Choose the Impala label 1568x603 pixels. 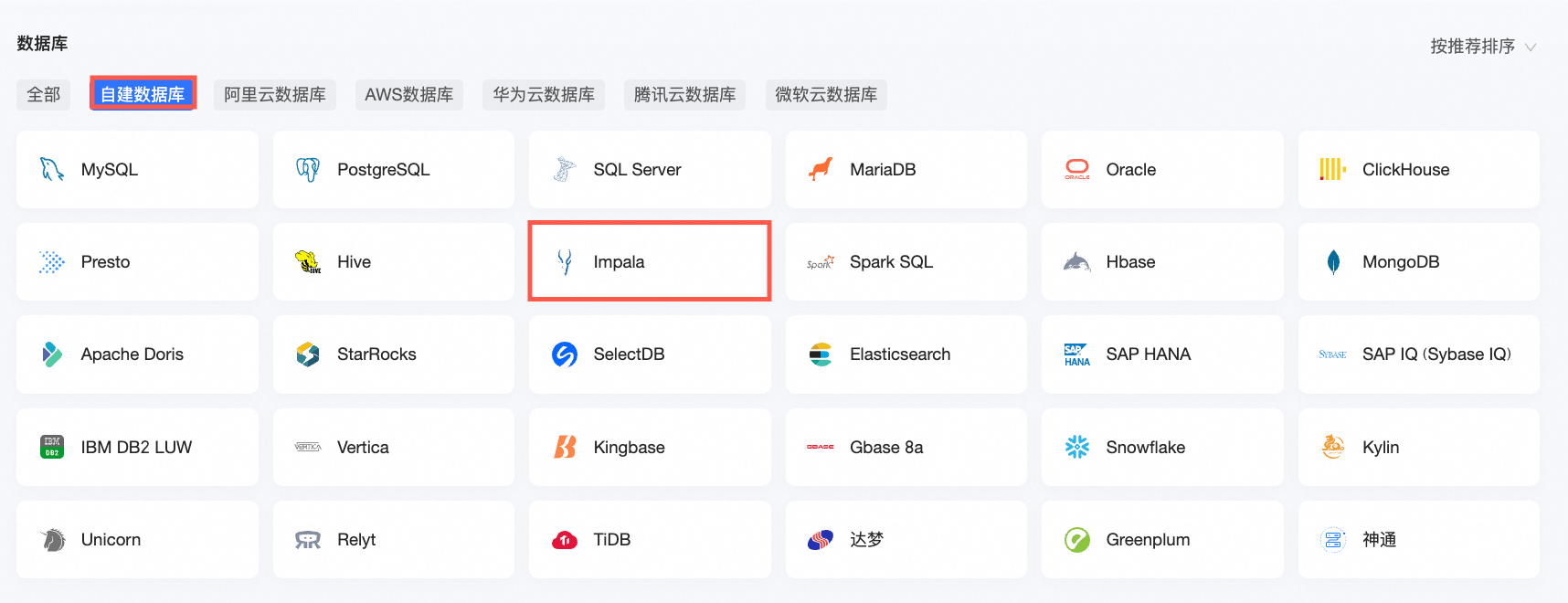point(619,262)
